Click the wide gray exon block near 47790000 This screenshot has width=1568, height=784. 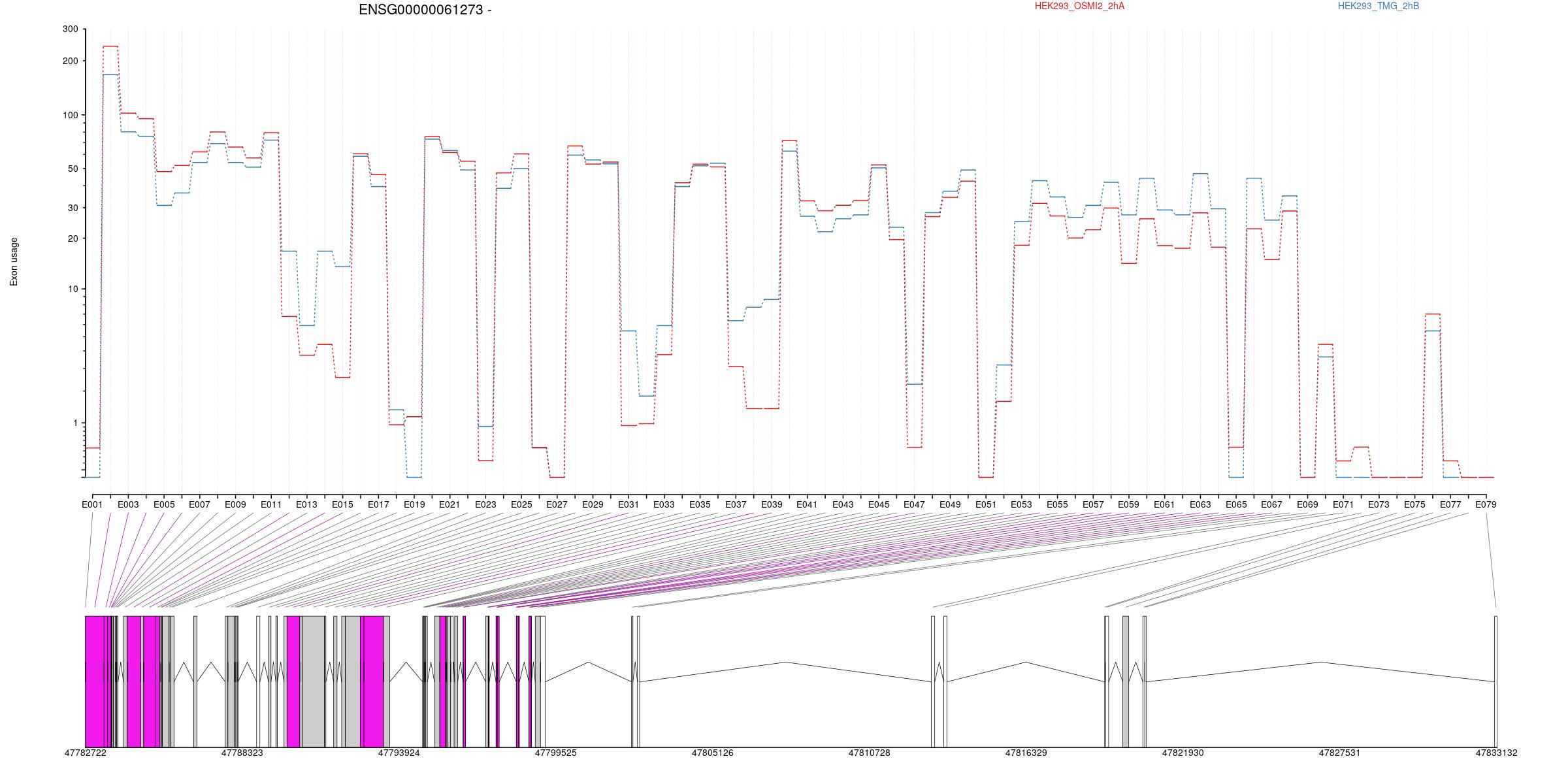313,681
